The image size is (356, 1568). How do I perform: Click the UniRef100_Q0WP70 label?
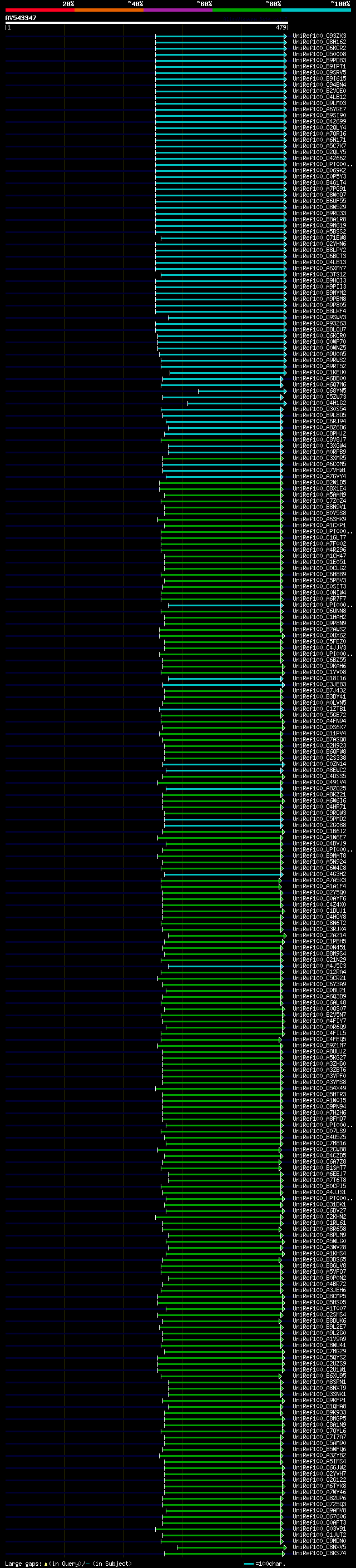[x=319, y=342]
